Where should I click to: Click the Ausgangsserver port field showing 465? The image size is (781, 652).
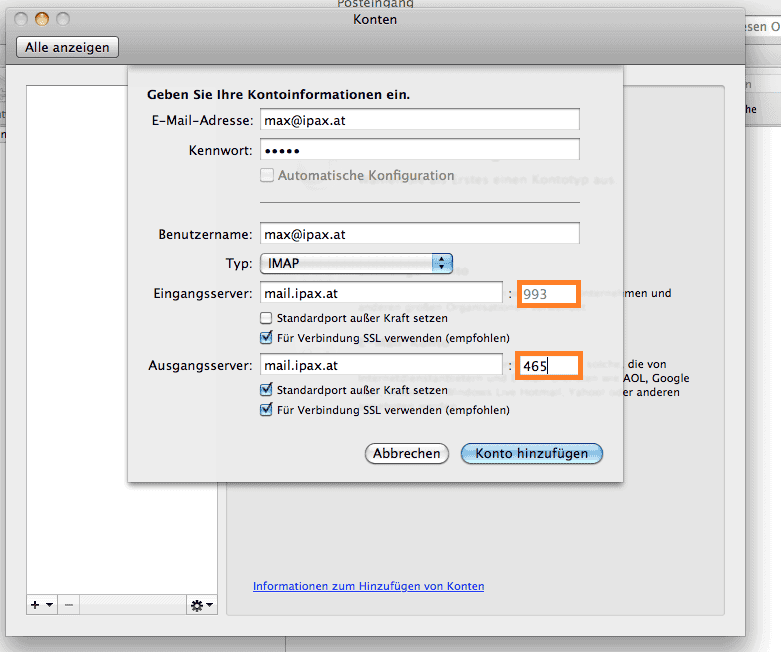click(x=547, y=366)
